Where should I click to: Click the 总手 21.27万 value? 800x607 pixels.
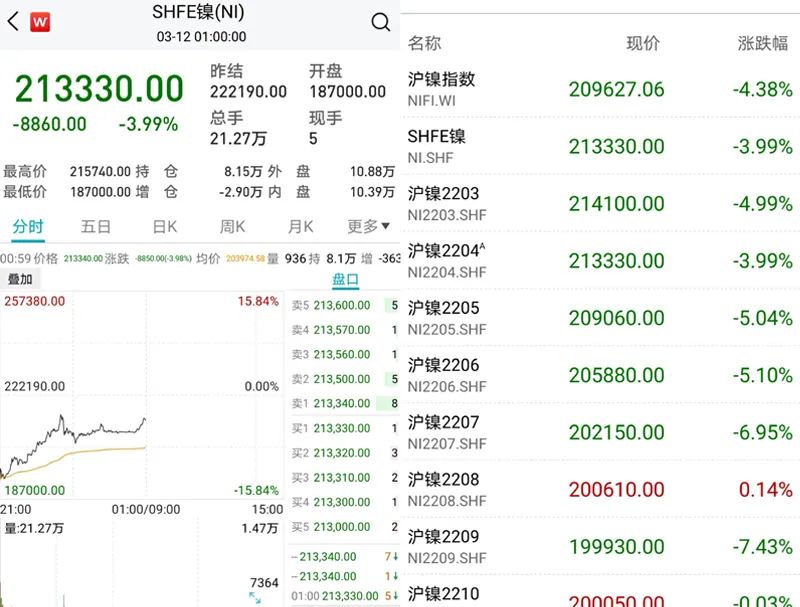point(238,138)
